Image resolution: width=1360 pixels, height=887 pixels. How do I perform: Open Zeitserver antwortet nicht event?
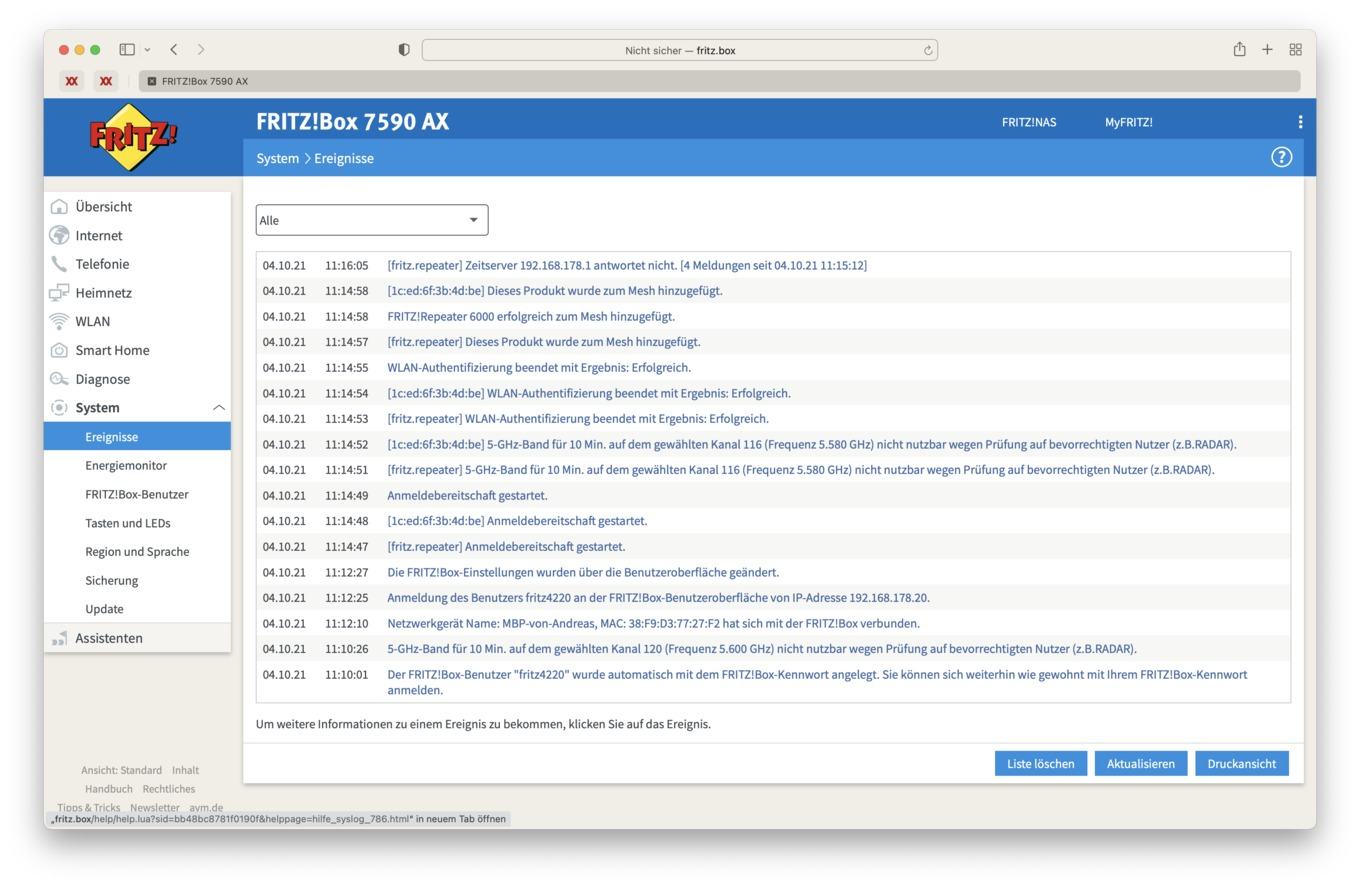tap(627, 265)
